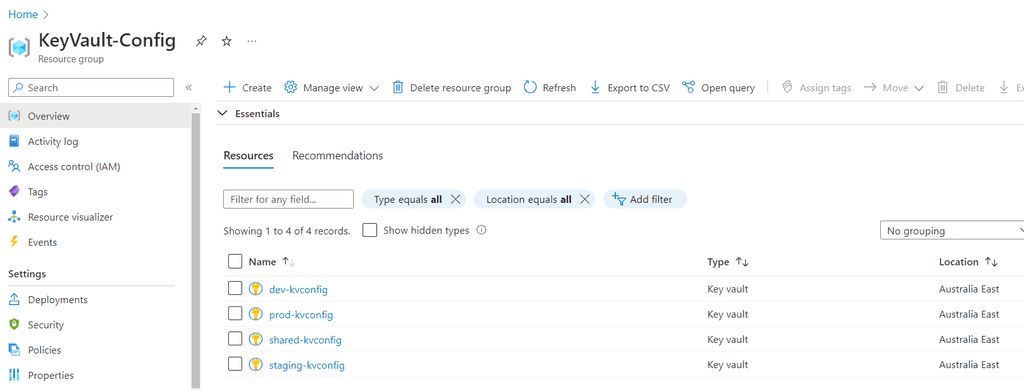Click the Create plus icon
The height and width of the screenshot is (390, 1024).
229,88
